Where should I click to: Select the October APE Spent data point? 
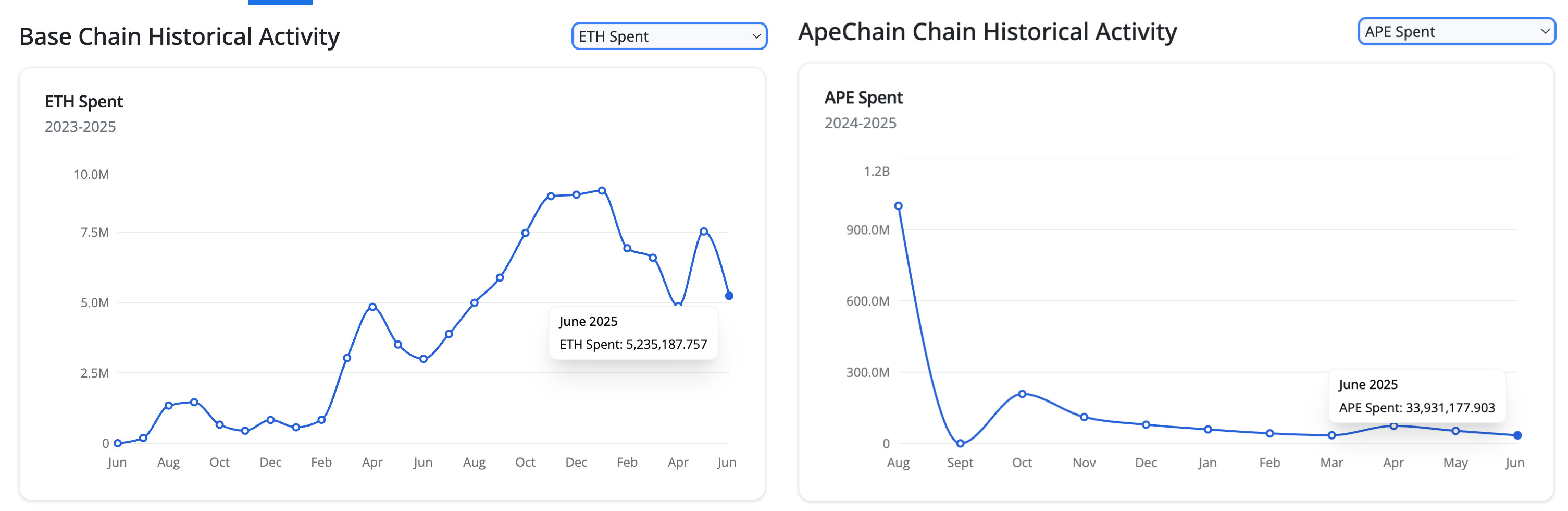[1022, 394]
